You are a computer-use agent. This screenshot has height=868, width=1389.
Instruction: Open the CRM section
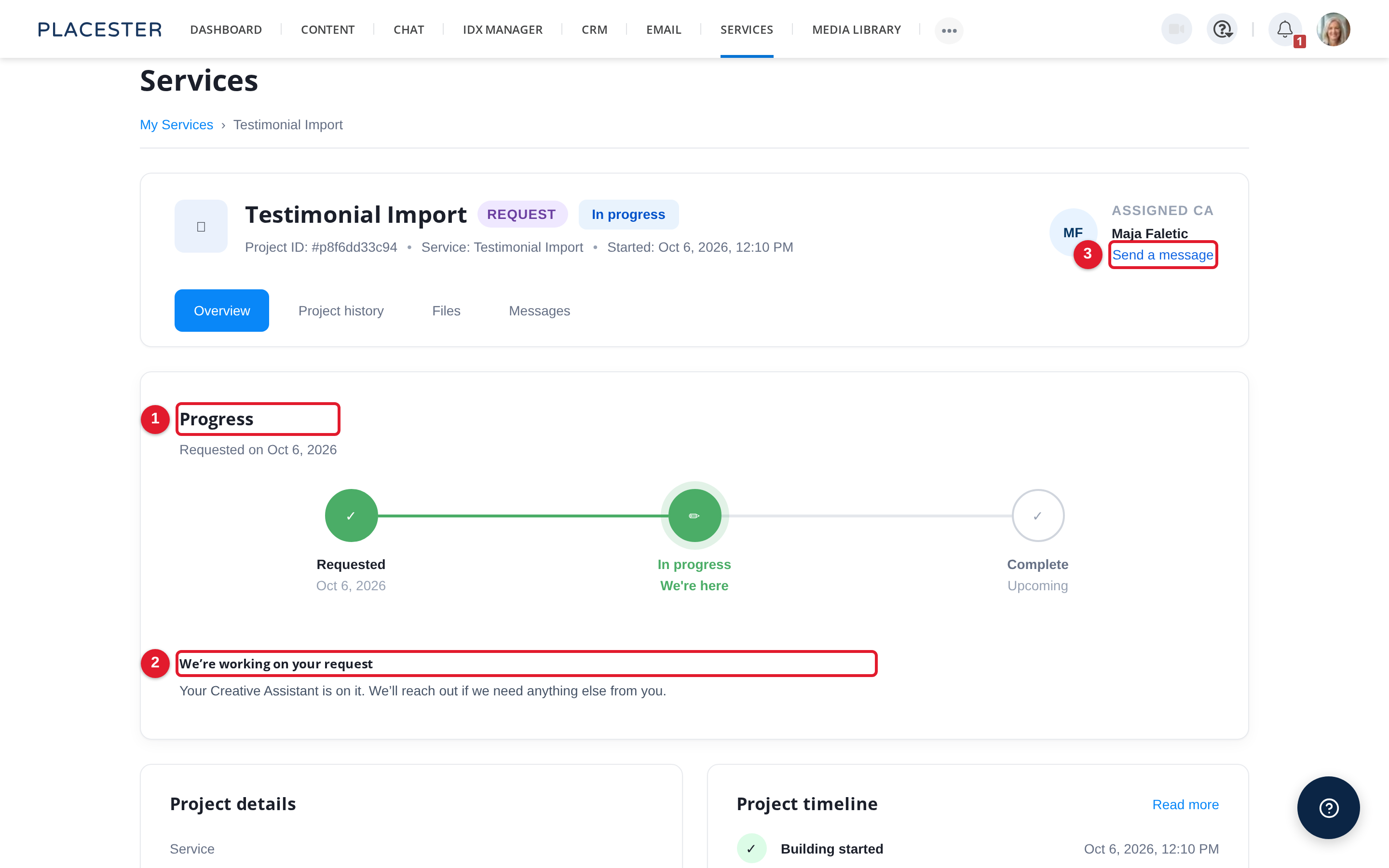[x=594, y=29]
